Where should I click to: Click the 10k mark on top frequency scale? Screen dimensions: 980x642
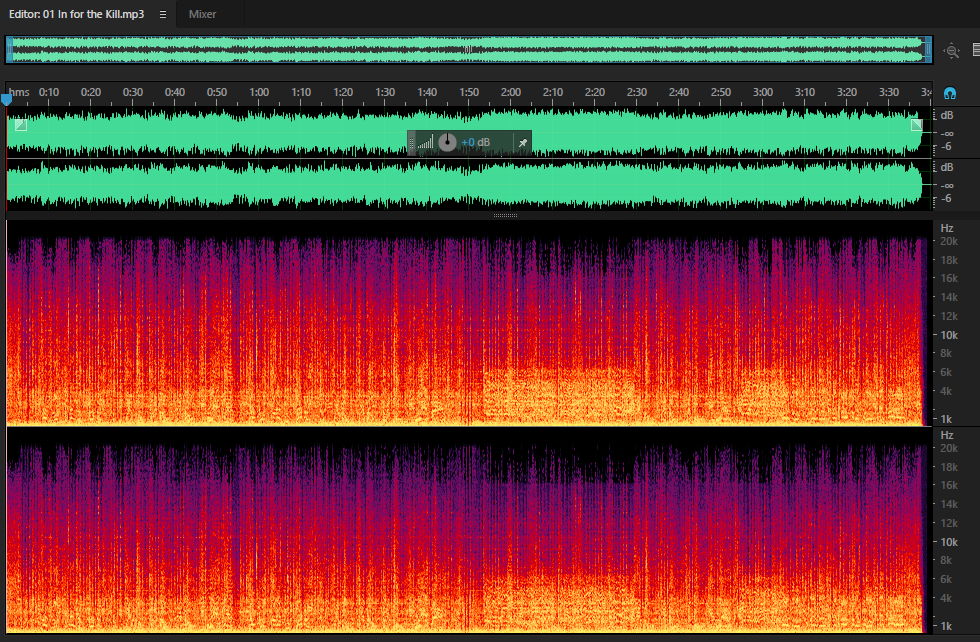click(949, 335)
